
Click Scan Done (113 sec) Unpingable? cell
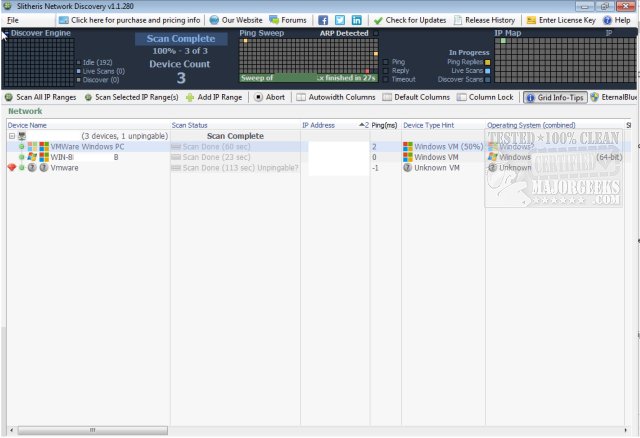(235, 168)
